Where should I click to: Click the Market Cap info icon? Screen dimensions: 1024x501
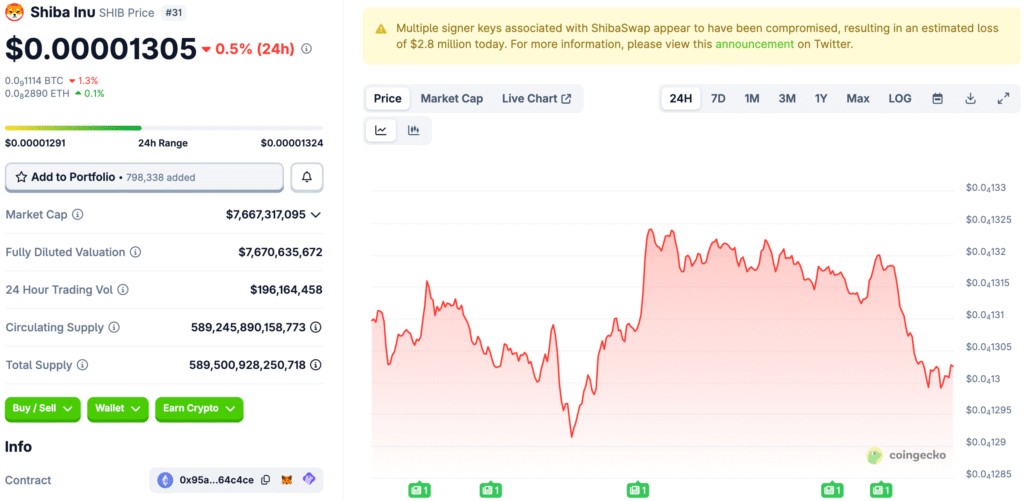pos(78,215)
